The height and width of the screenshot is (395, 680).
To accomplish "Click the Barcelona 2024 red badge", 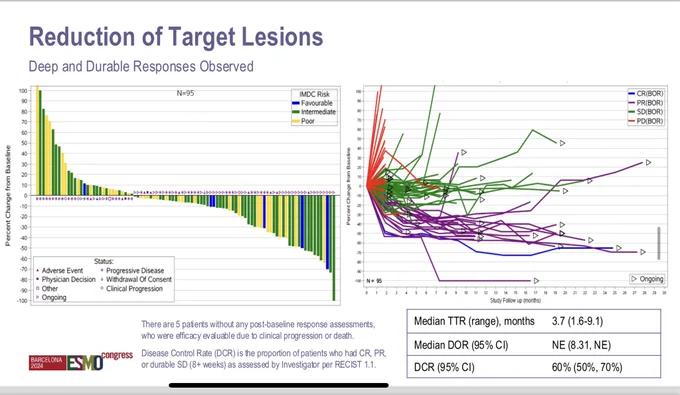I will [x=47, y=363].
